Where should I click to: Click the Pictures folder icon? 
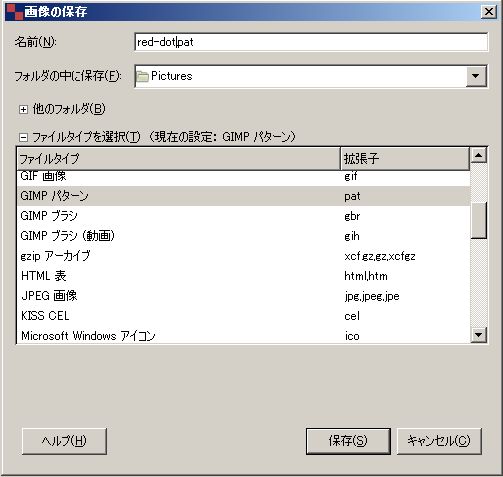[x=142, y=76]
